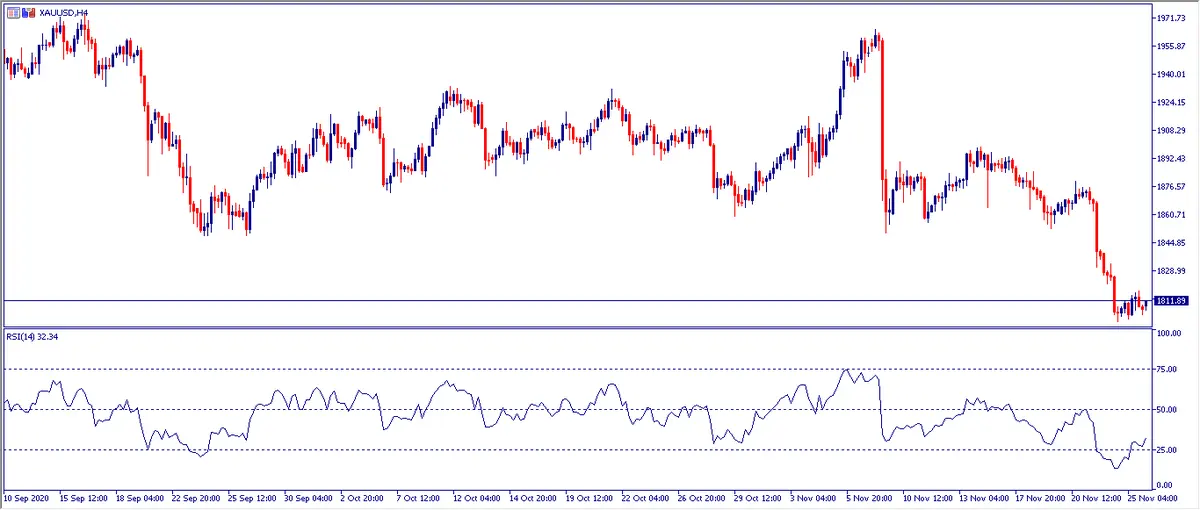Select the current price tag 1811.89

[1170, 300]
